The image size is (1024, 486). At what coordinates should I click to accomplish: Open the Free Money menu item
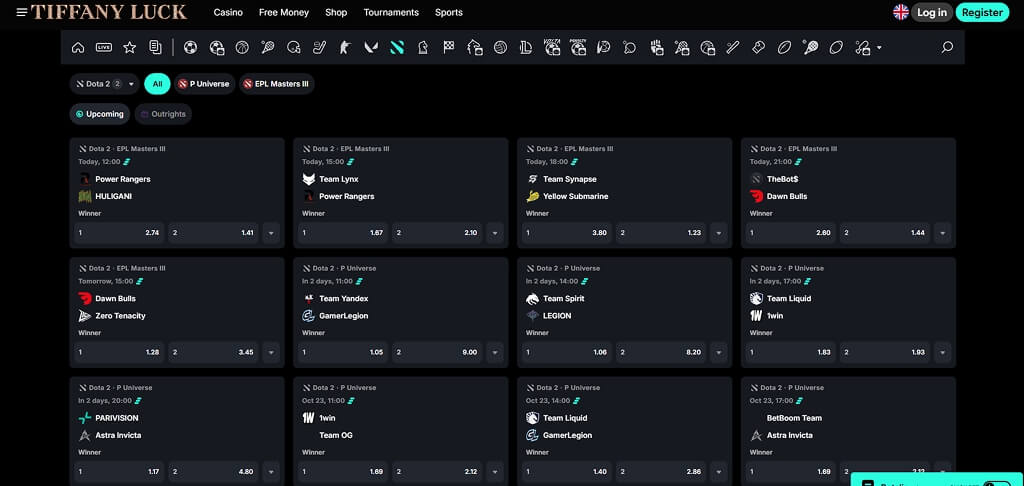(x=284, y=12)
